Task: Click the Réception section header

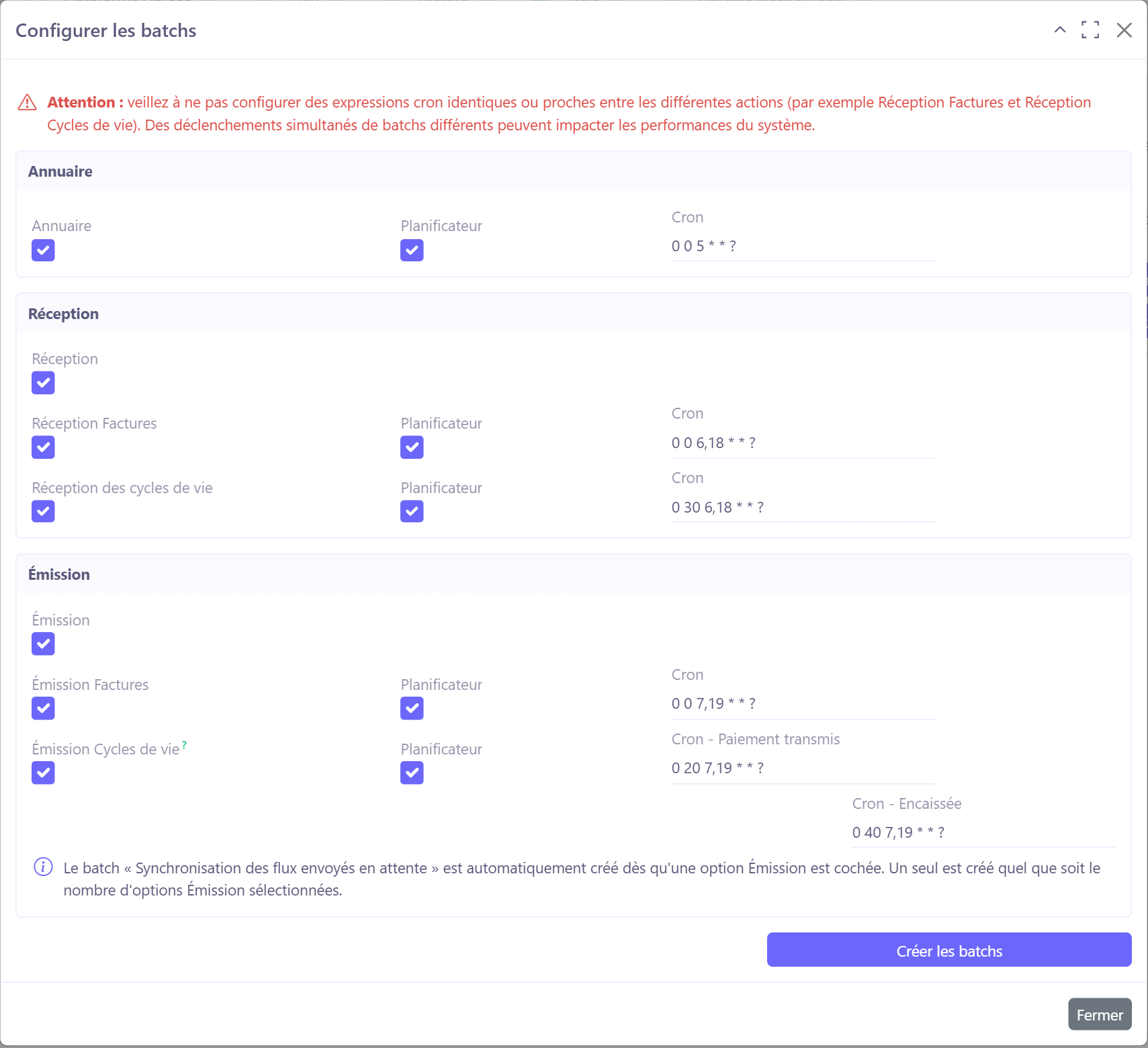Action: coord(574,314)
